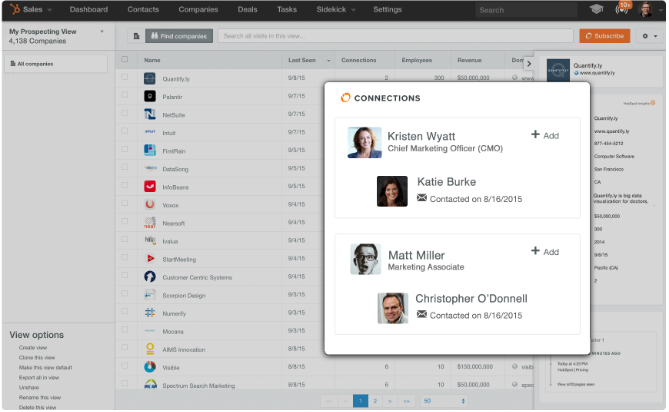Click the envelope icon under Christopher O'Donnell
Screen dimensions: 669x412
tap(421, 314)
